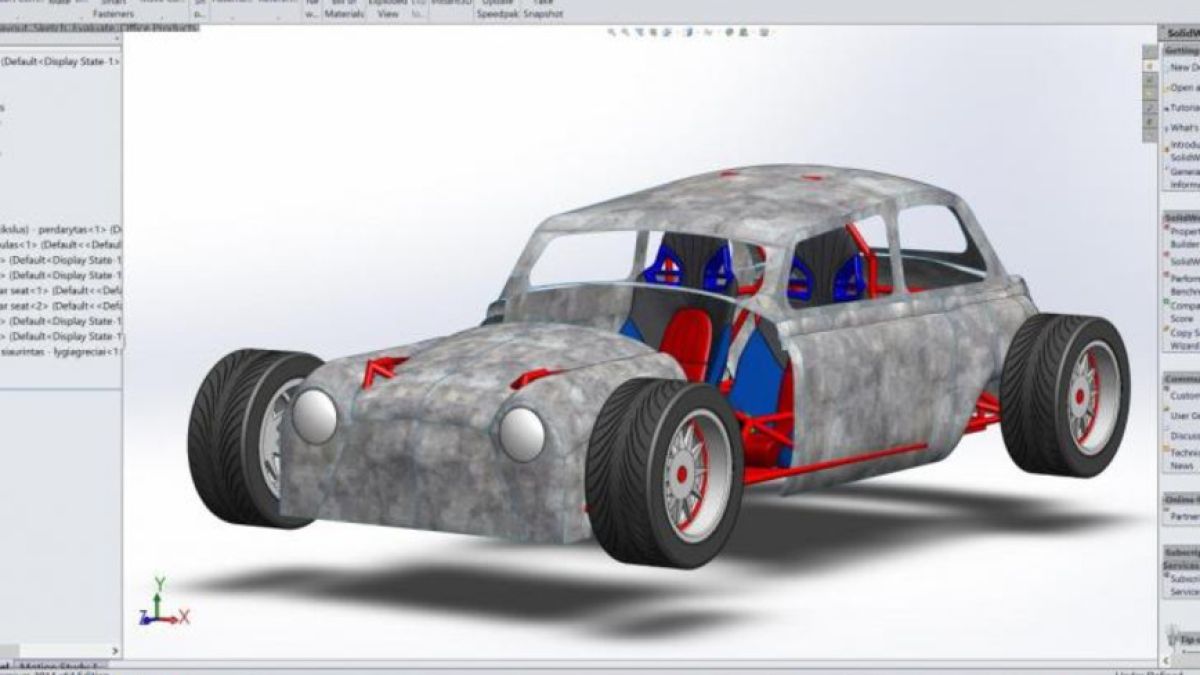Select the 'perdarytas<1>' component in feature tree
This screenshot has height=675, width=1200.
(x=60, y=229)
